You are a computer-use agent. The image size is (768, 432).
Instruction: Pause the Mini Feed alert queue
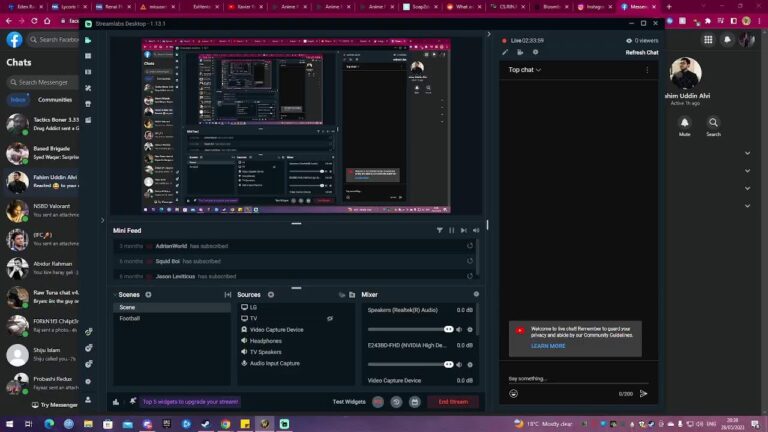(451, 230)
